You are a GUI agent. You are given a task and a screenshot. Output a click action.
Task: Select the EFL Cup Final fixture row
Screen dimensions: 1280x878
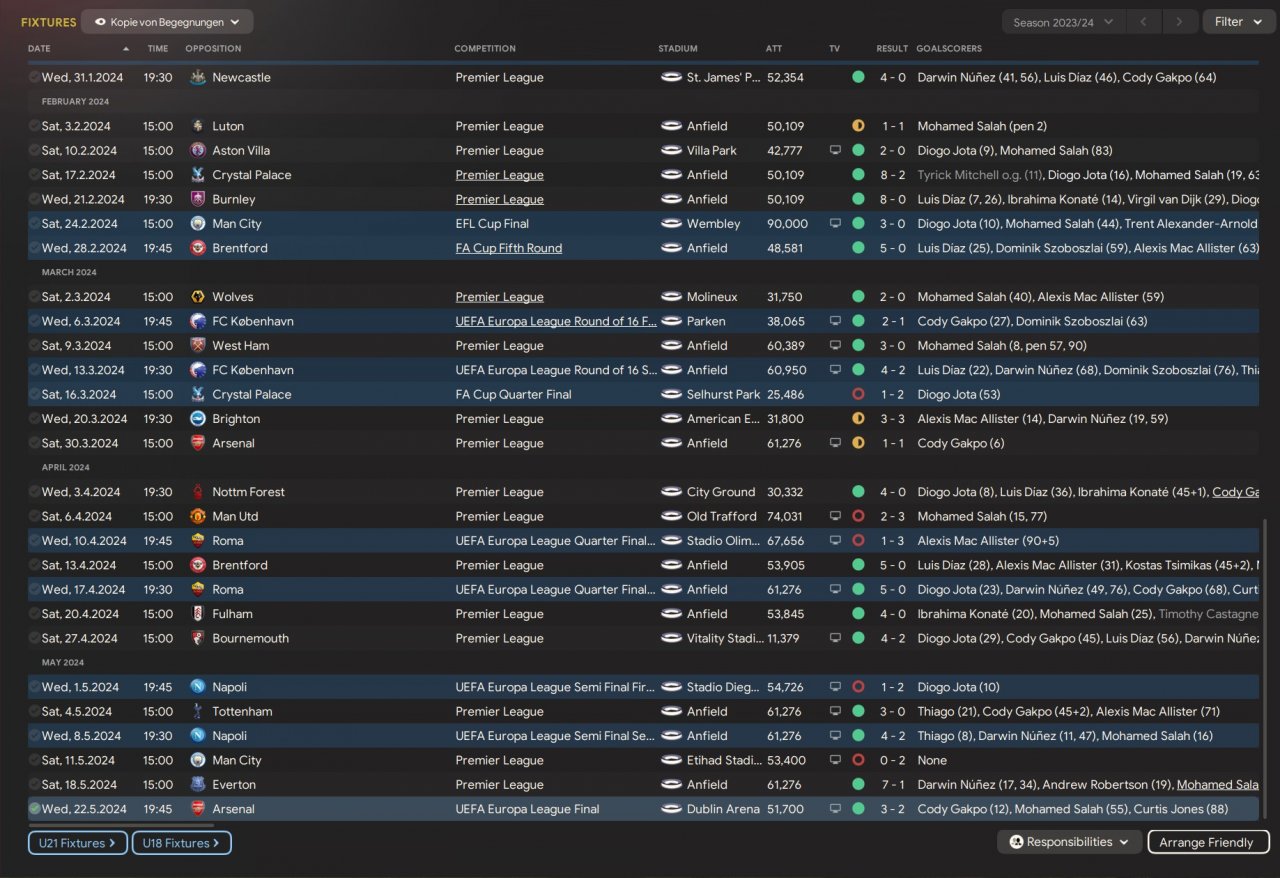[643, 224]
